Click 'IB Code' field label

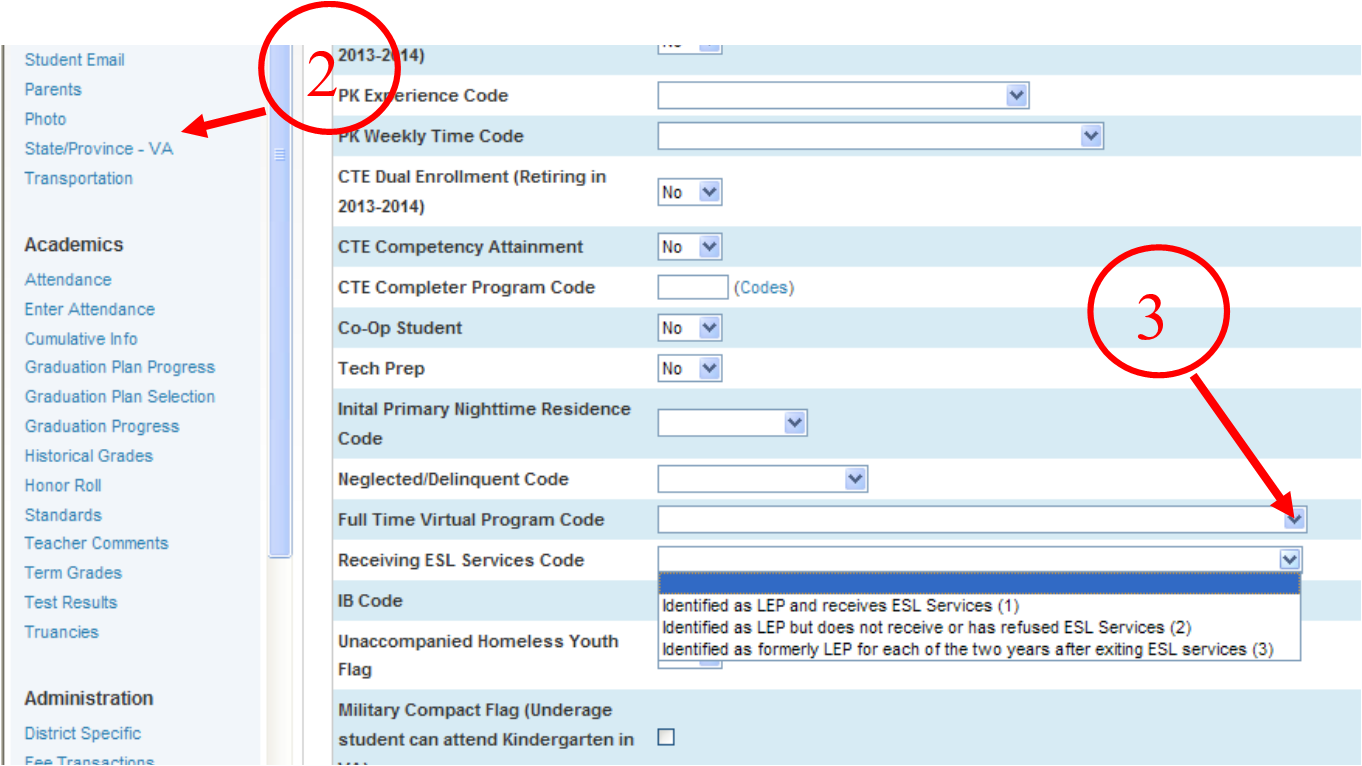tap(370, 601)
